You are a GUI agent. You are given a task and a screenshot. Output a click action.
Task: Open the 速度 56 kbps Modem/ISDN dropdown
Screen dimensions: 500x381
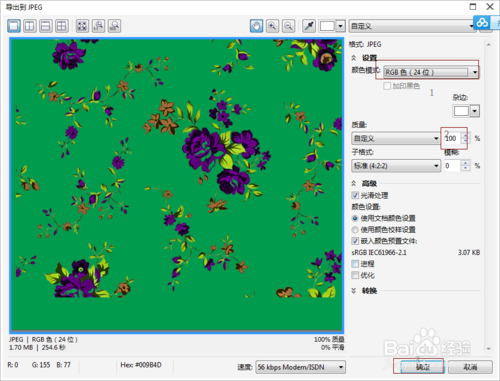point(301,367)
